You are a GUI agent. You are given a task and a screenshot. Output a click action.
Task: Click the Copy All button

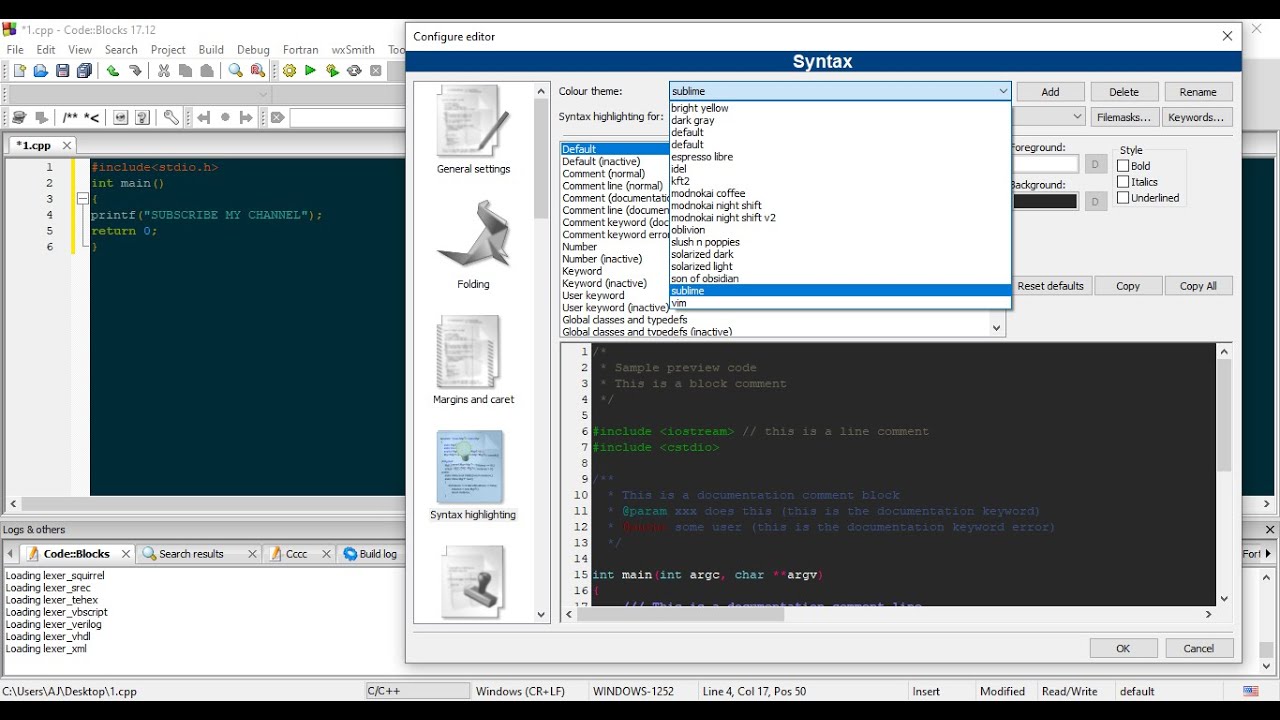1198,286
